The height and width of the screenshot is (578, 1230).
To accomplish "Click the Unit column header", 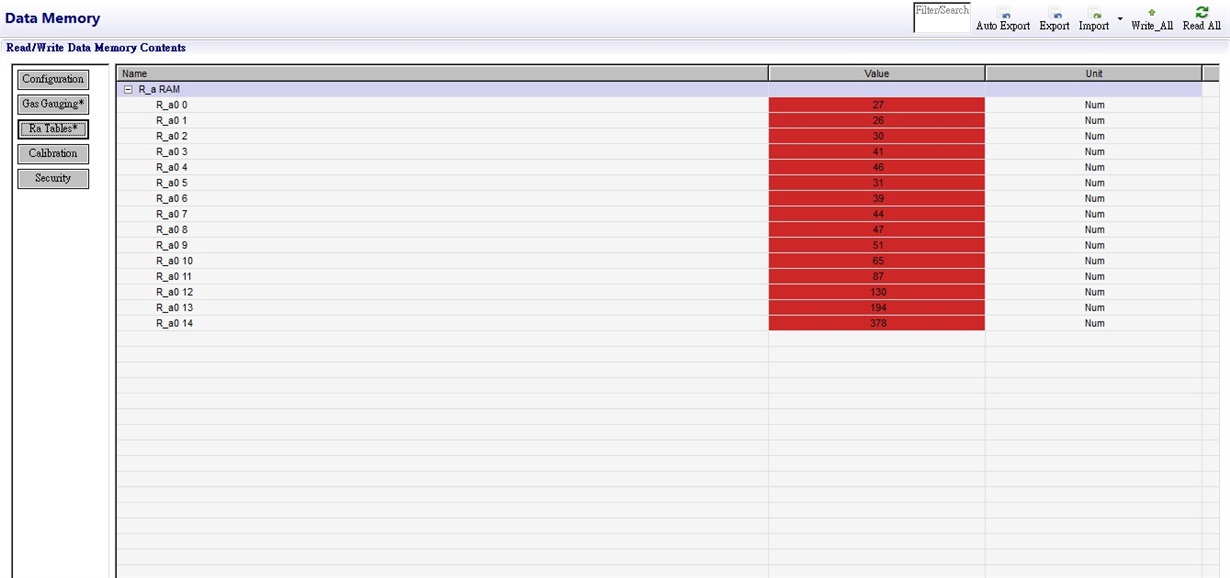I will (x=1094, y=73).
